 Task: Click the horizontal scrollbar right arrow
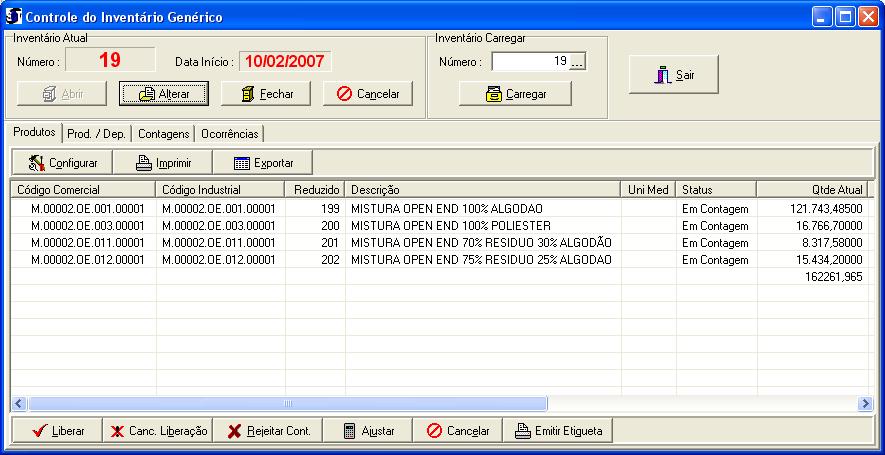[865, 403]
